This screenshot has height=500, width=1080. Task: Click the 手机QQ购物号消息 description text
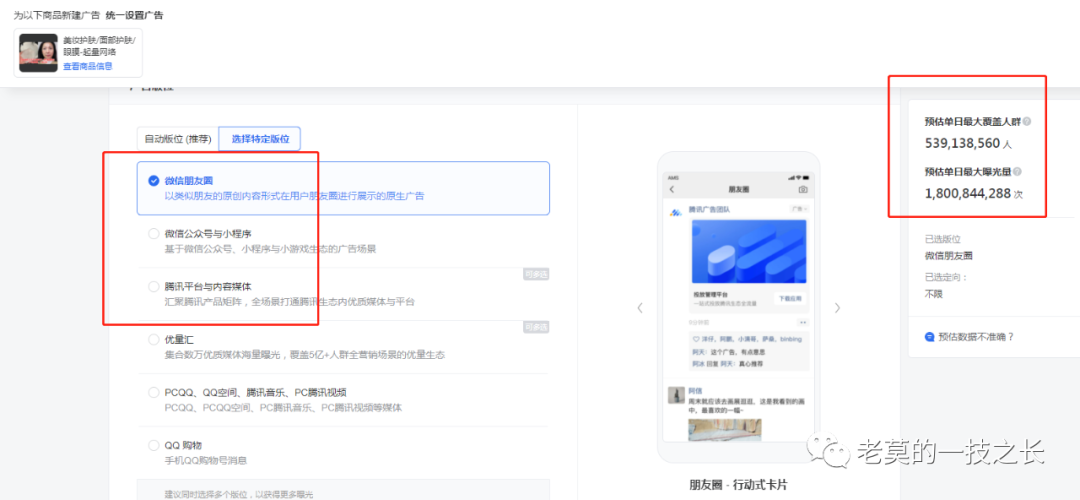click(x=205, y=460)
